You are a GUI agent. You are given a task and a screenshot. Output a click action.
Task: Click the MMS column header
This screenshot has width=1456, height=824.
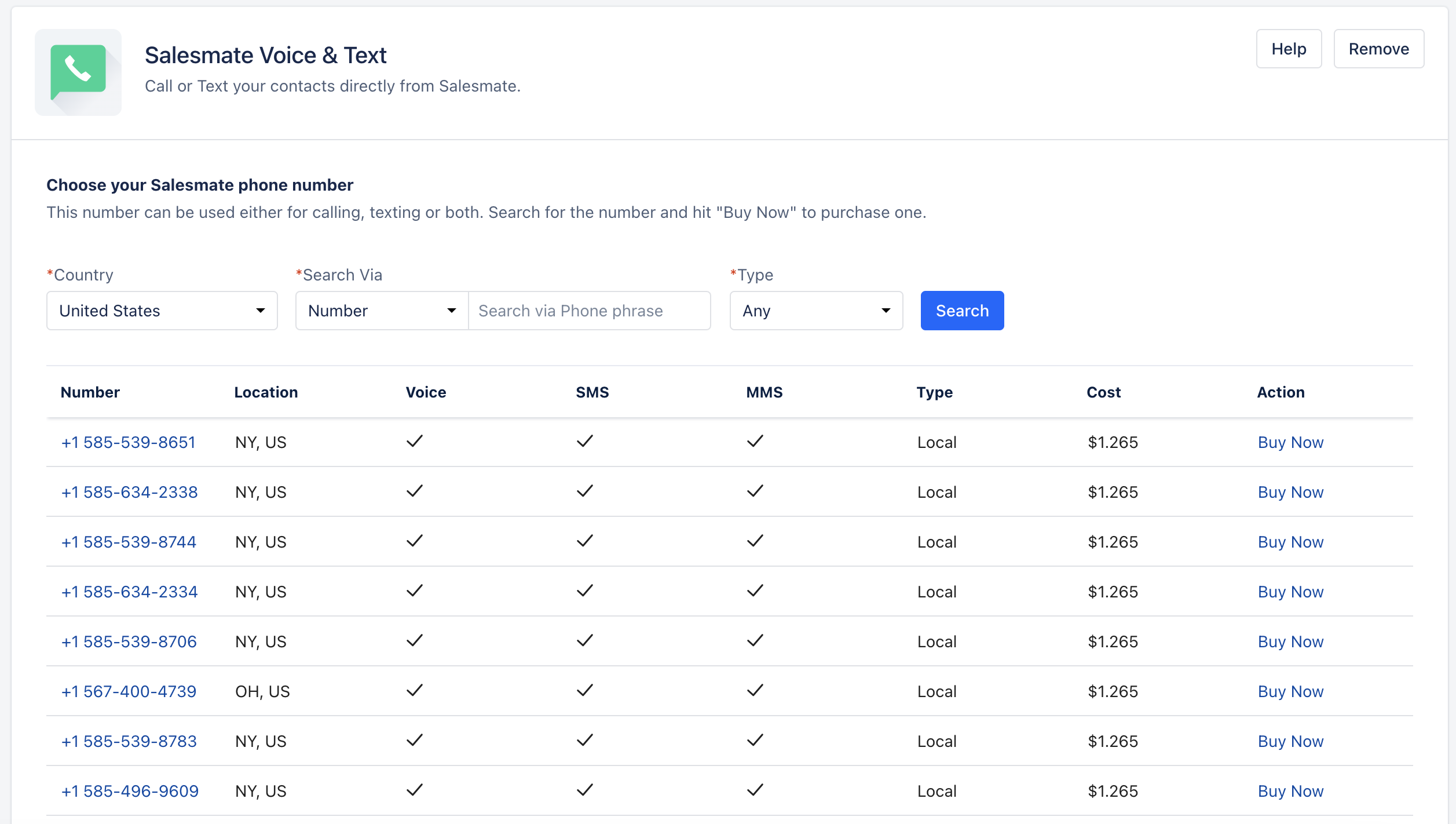click(x=764, y=392)
